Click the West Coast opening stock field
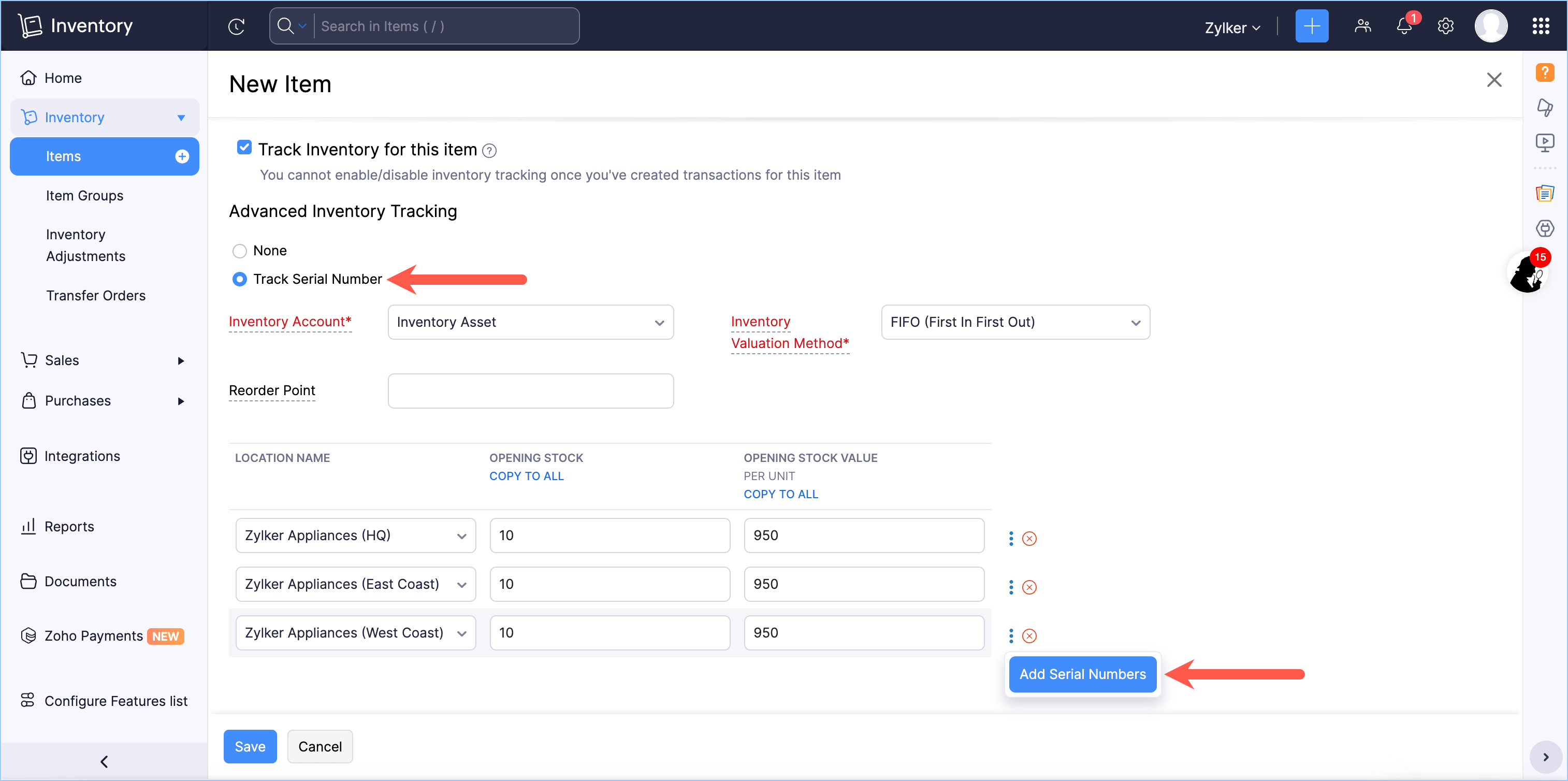This screenshot has width=1568, height=781. [x=609, y=632]
